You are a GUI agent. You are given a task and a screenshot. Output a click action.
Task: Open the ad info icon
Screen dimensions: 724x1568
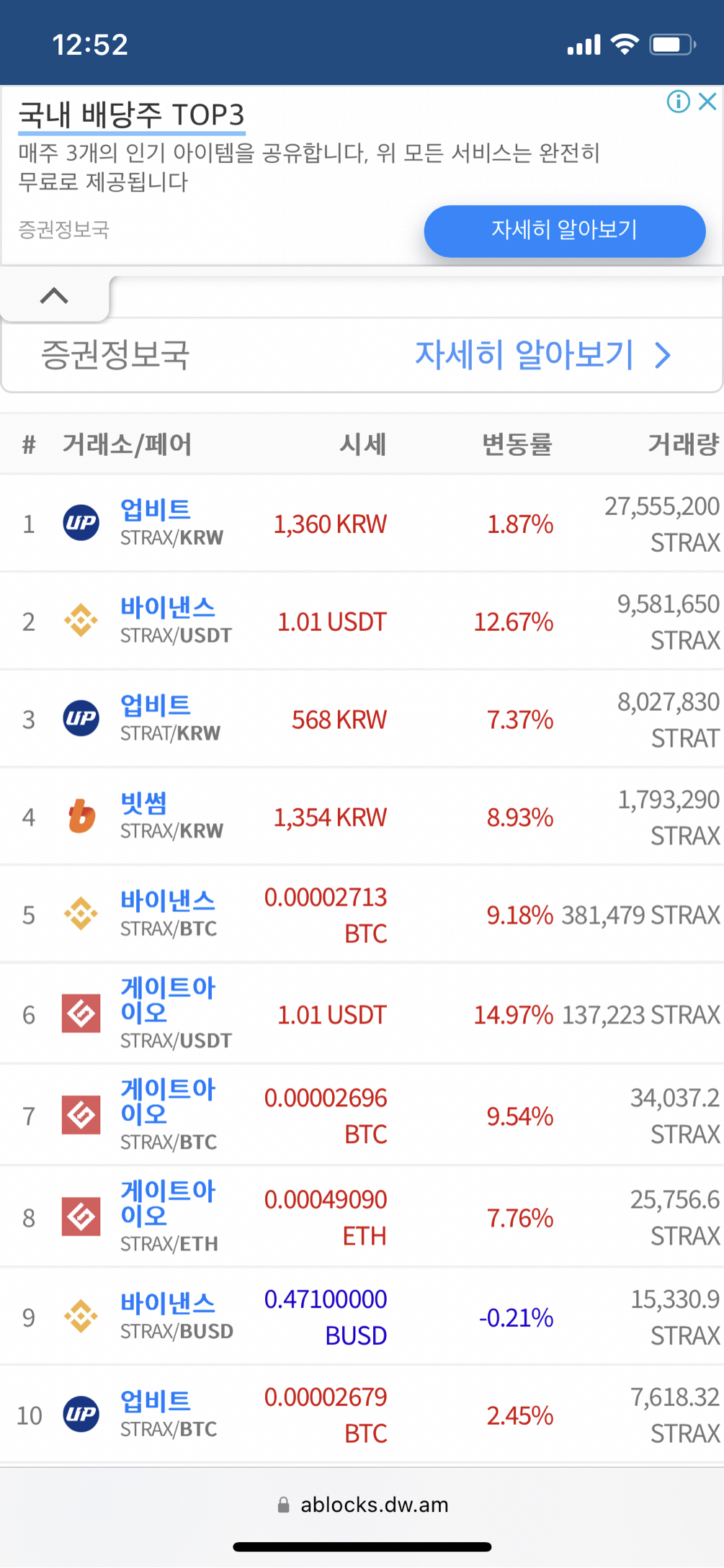pos(678,102)
